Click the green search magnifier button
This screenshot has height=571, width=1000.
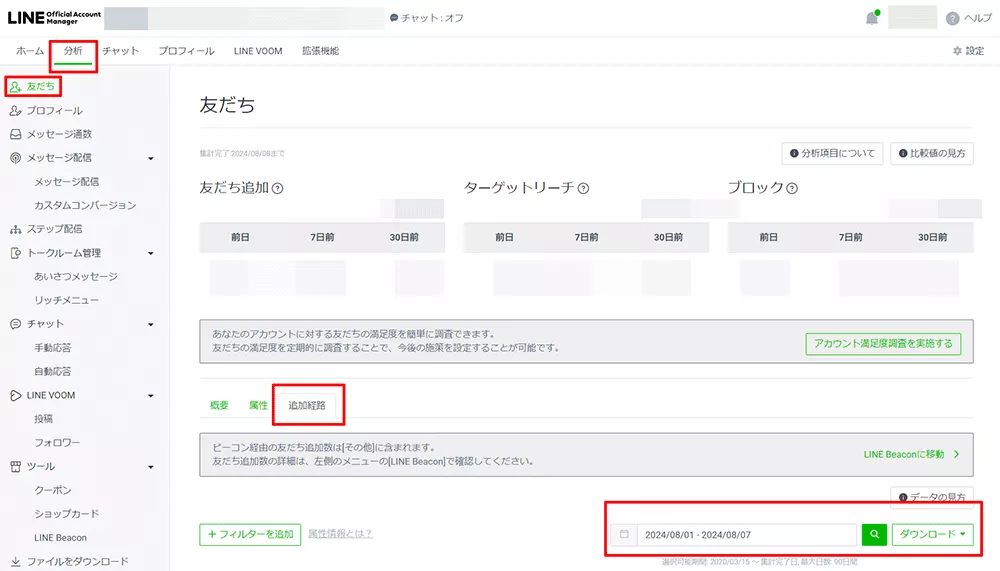874,535
